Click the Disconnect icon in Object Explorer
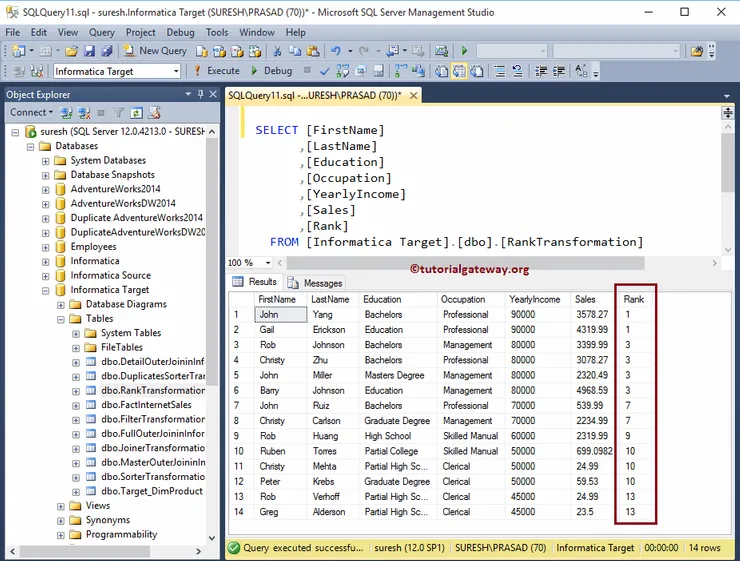Viewport: 740px width, 561px height. pyautogui.click(x=84, y=113)
